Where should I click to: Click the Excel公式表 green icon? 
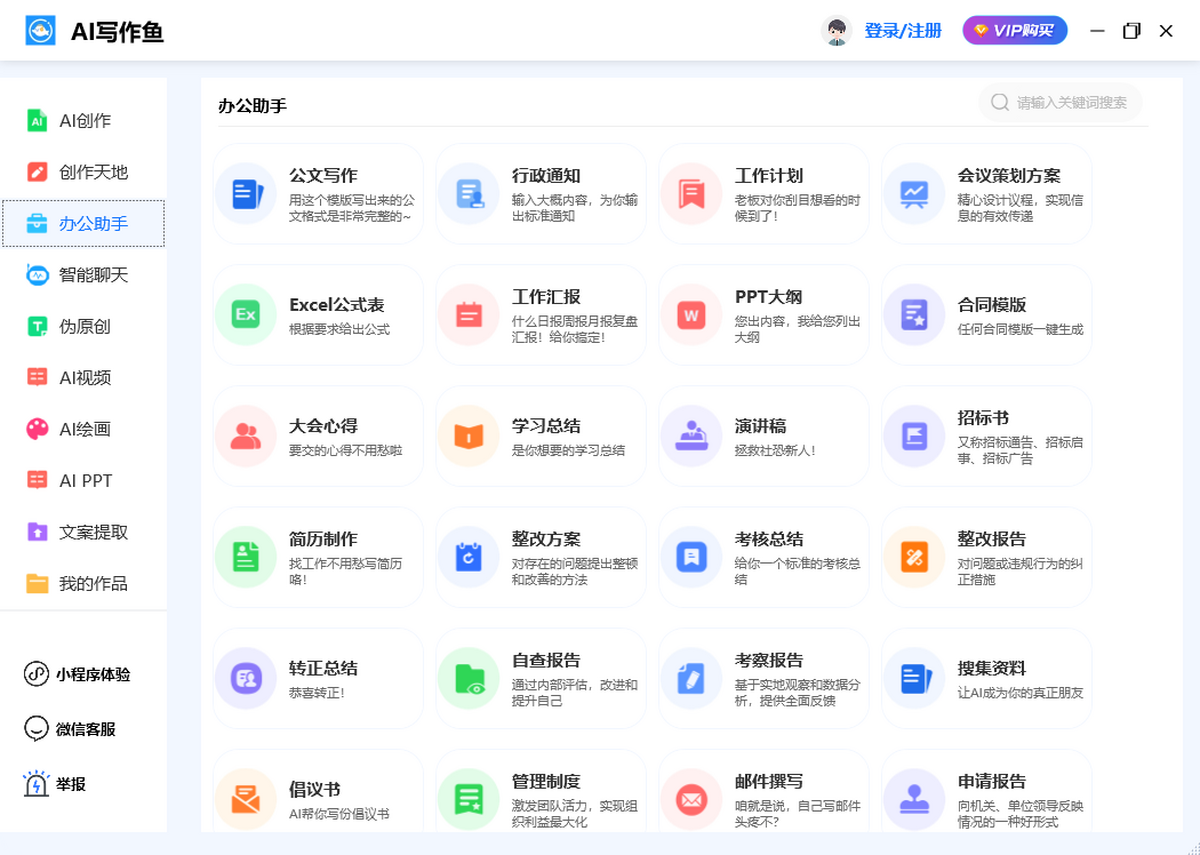(x=246, y=315)
